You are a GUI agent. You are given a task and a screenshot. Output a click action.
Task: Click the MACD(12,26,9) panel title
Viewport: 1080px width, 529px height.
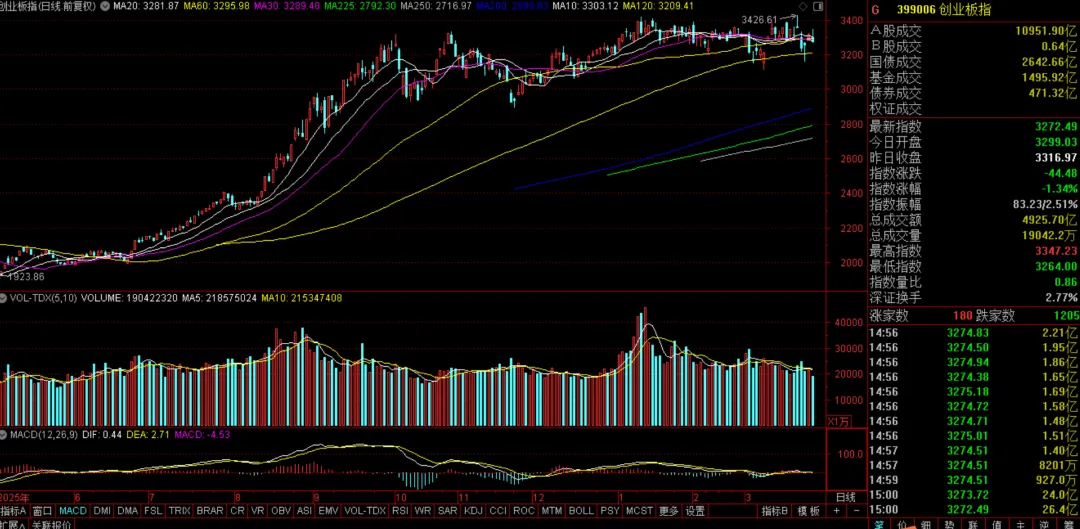(43, 435)
